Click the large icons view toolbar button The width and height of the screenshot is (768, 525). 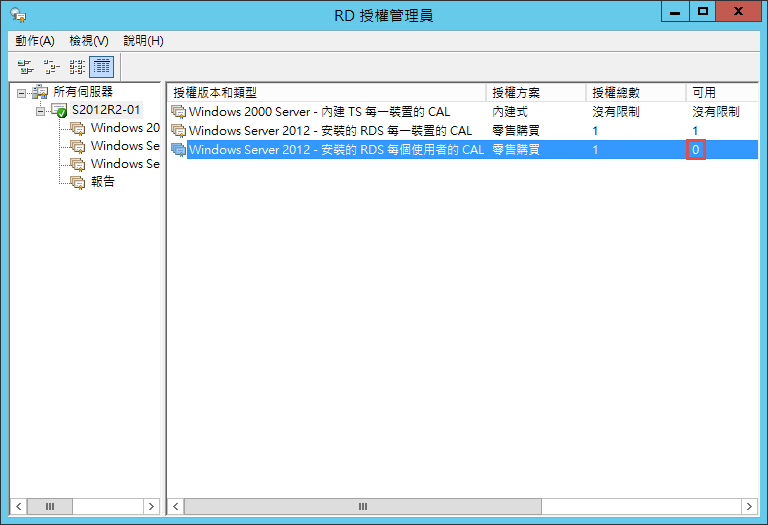[x=25, y=67]
